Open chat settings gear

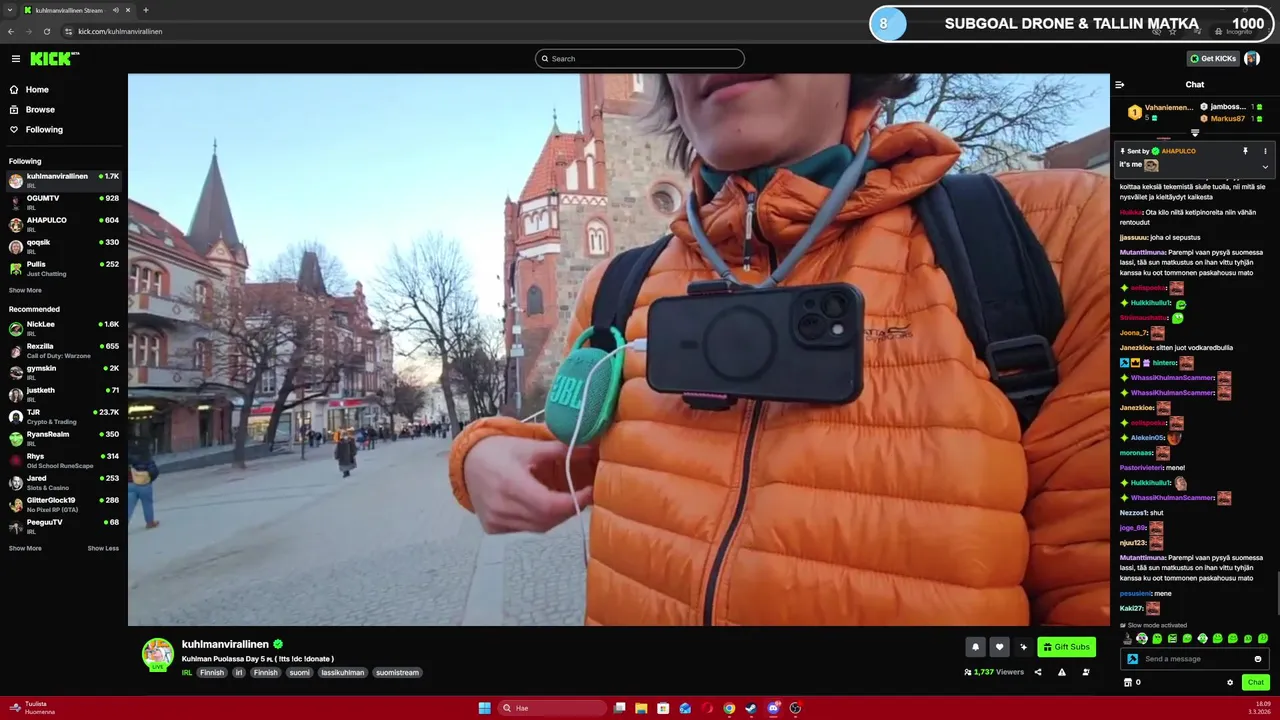tap(1230, 683)
